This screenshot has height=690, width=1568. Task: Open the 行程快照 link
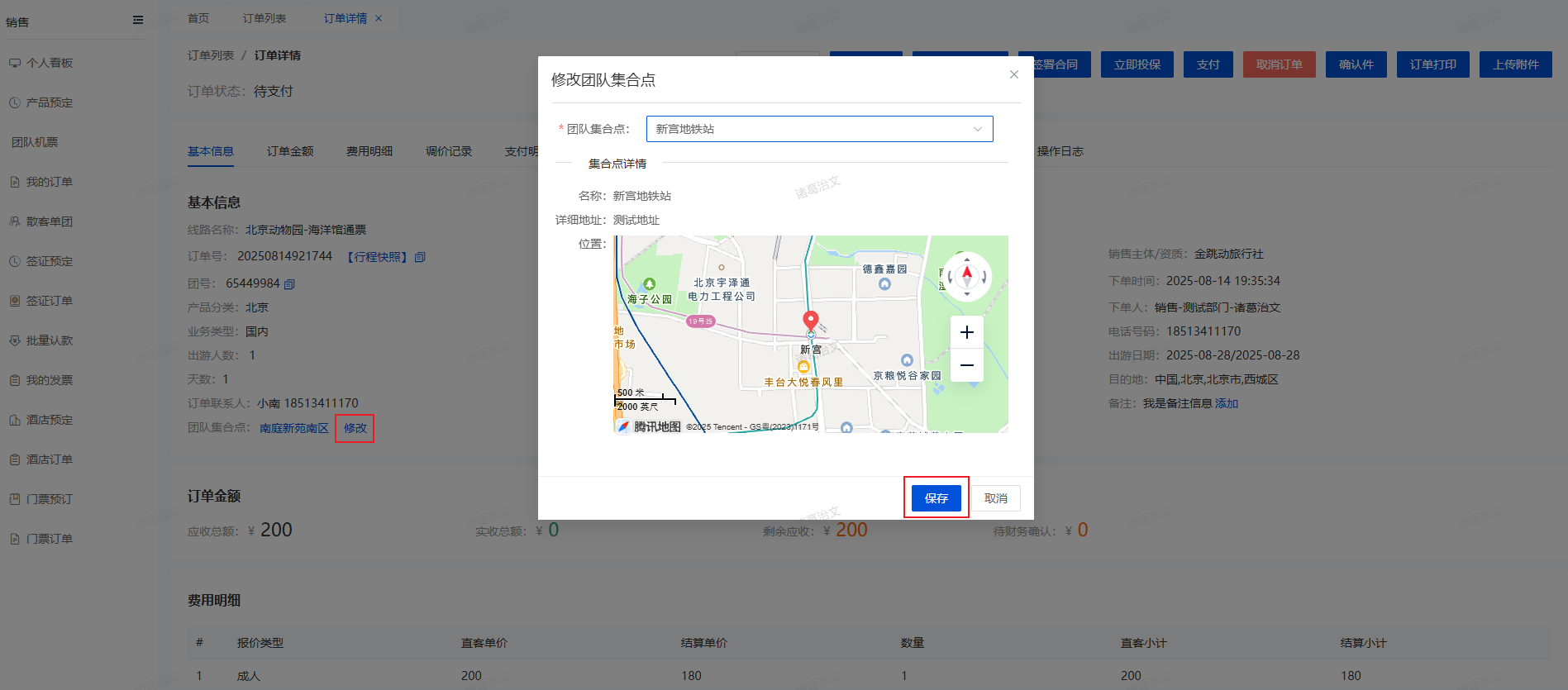coord(377,257)
